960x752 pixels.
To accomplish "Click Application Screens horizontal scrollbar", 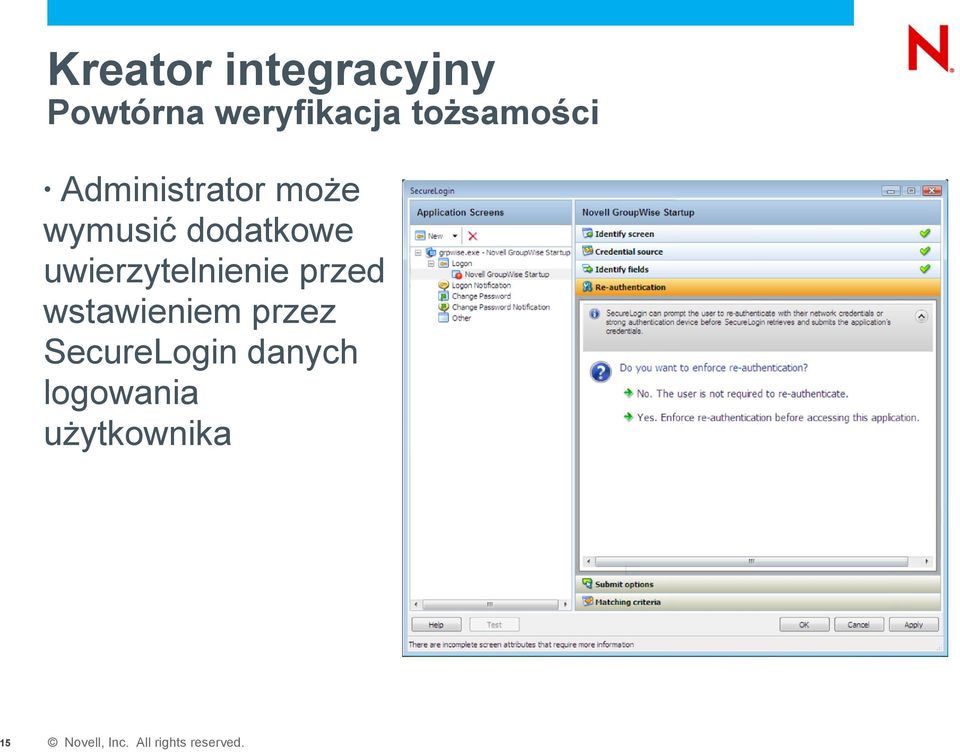I will point(490,604).
